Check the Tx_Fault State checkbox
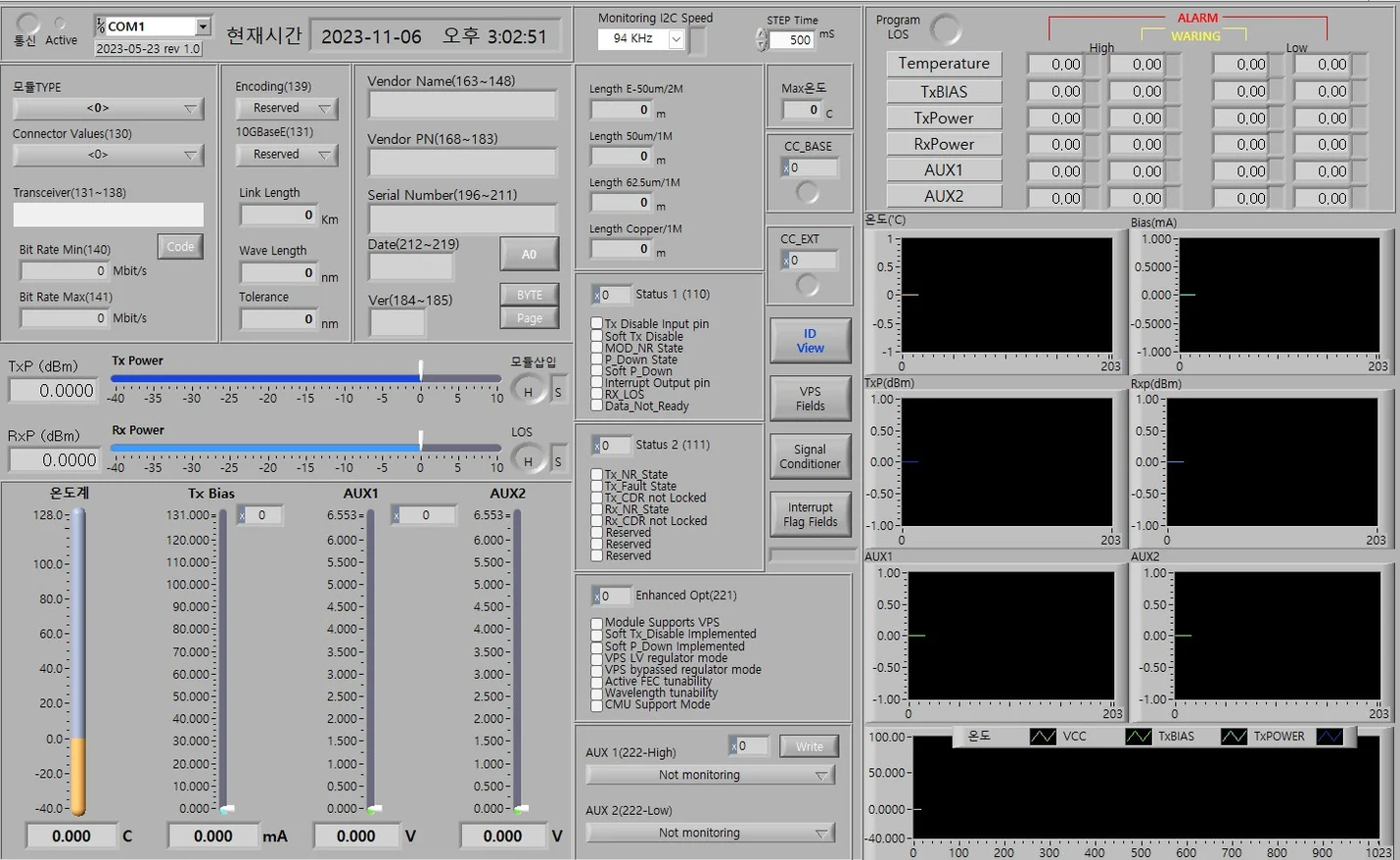Viewport: 1400px width, 860px height. coord(597,485)
